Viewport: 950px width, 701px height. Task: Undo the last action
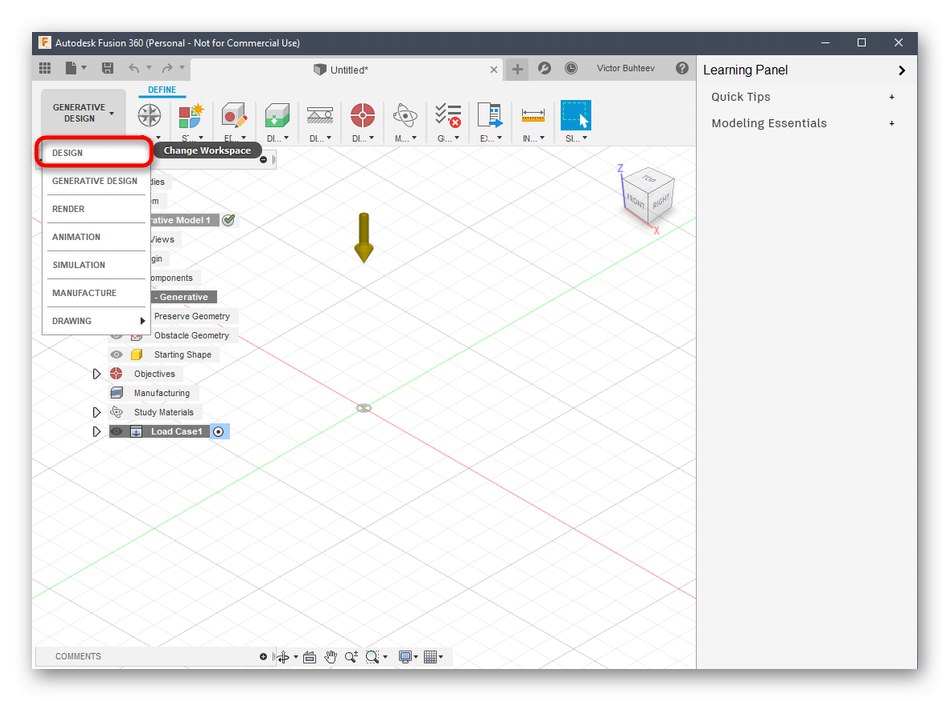click(134, 68)
